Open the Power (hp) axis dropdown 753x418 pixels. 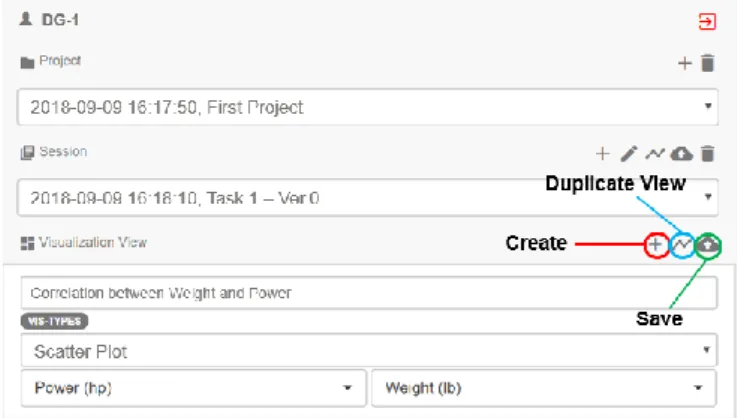click(x=194, y=388)
